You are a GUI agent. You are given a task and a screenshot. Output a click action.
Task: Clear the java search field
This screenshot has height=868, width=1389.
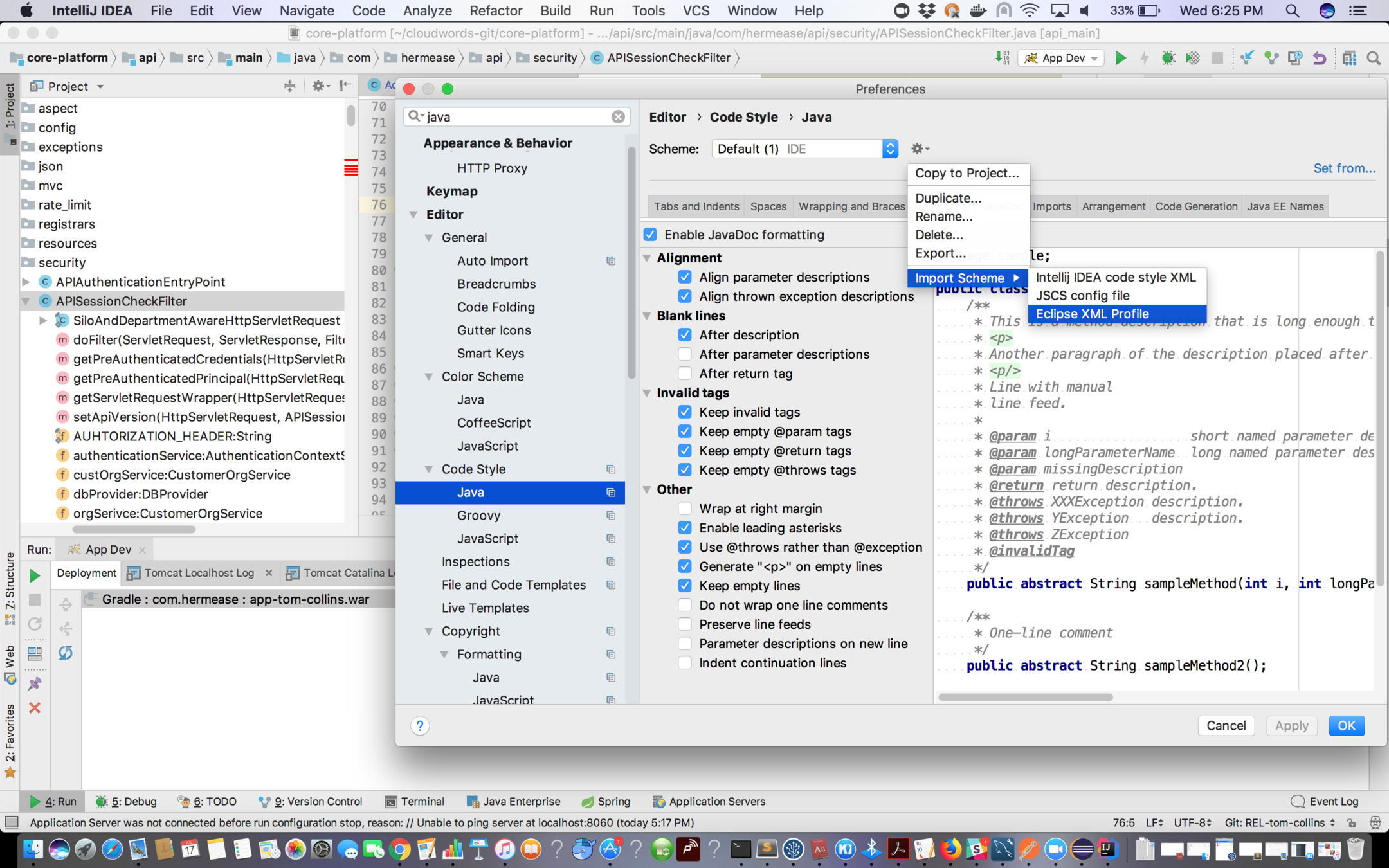tap(617, 116)
